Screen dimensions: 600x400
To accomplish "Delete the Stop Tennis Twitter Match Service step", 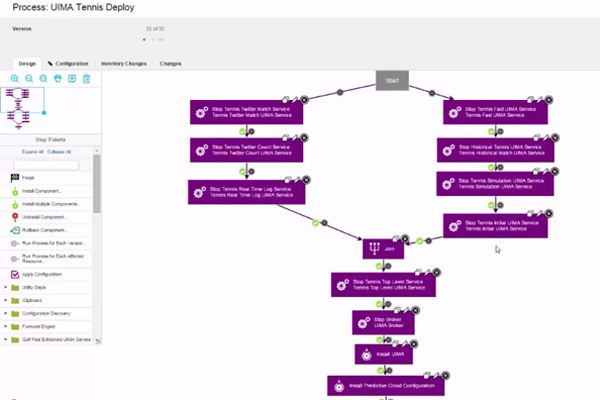I will coord(304,100).
